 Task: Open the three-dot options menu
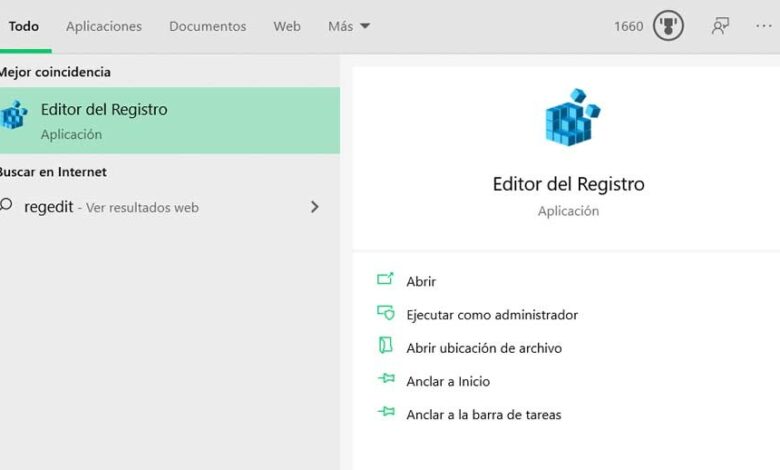tap(764, 26)
